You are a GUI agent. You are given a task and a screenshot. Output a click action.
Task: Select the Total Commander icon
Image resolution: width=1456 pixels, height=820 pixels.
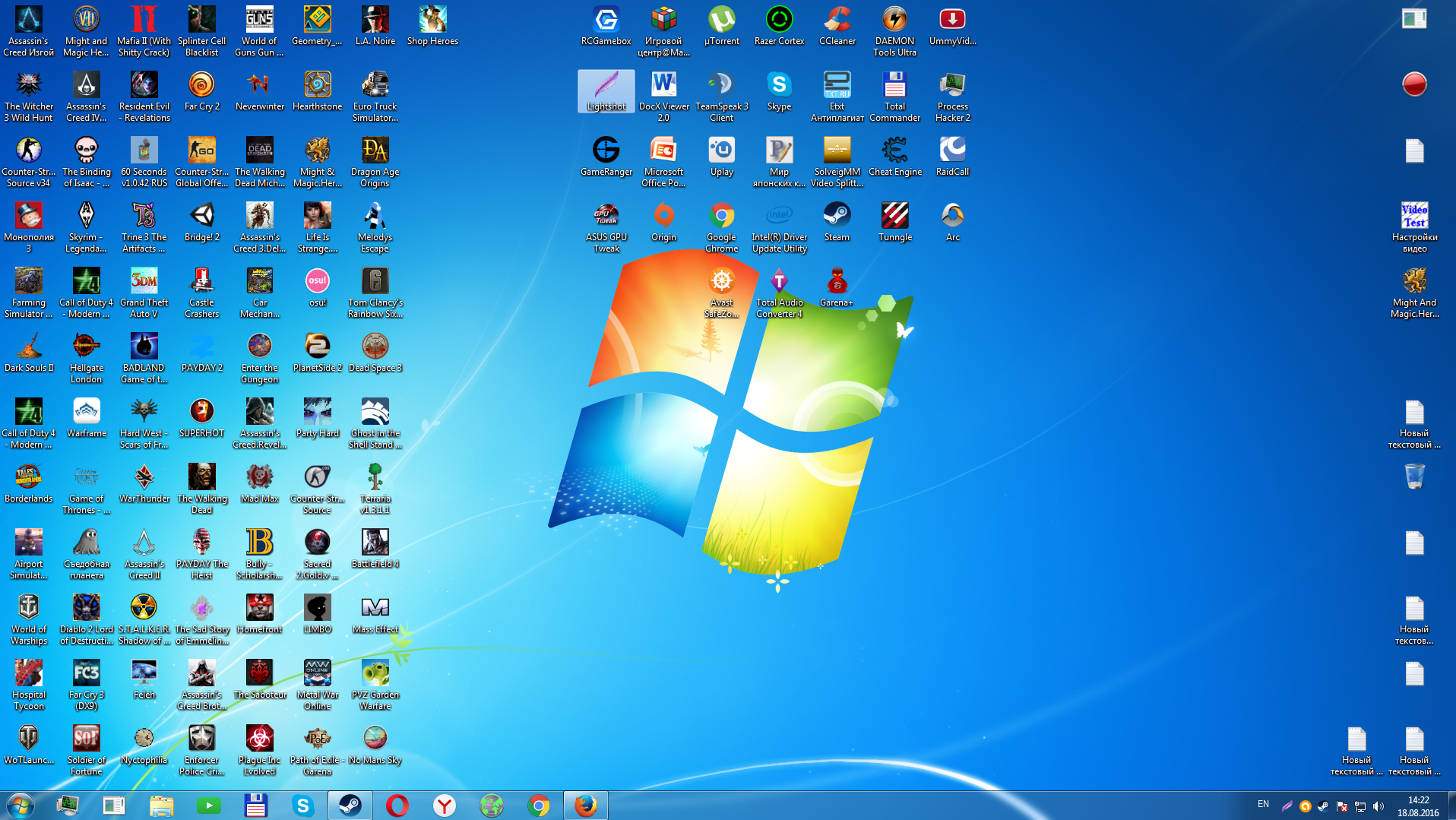(x=894, y=97)
